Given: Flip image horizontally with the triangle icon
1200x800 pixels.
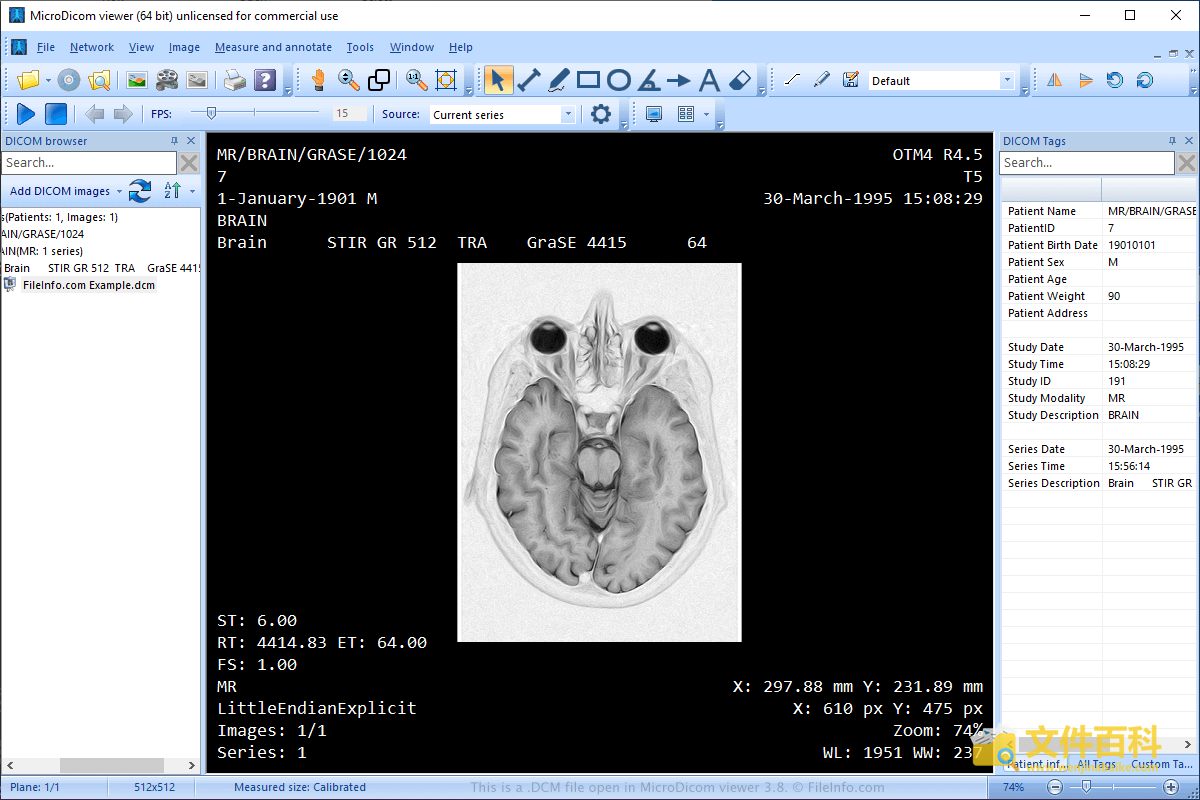Looking at the screenshot, I should (1054, 80).
